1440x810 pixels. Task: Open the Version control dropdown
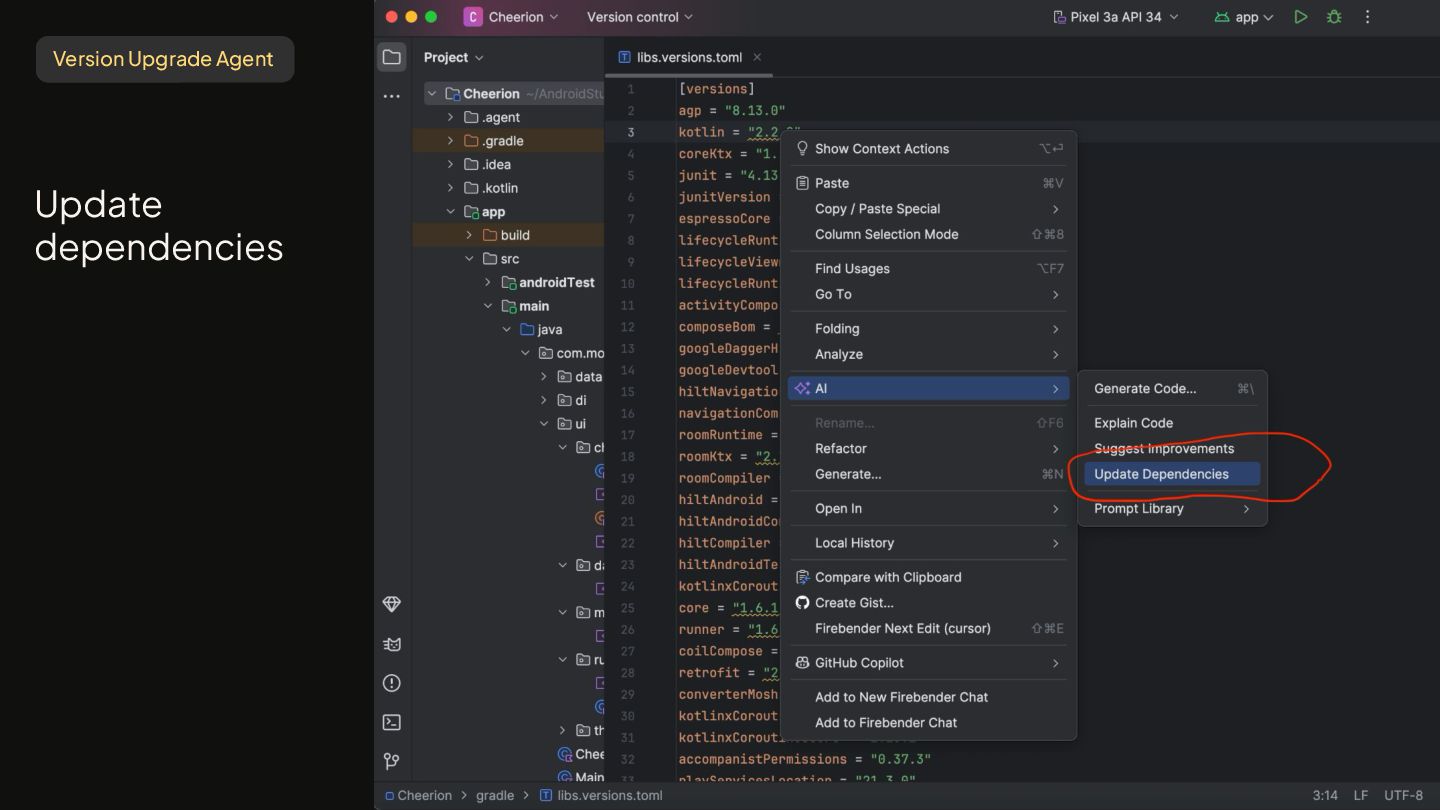coord(639,17)
